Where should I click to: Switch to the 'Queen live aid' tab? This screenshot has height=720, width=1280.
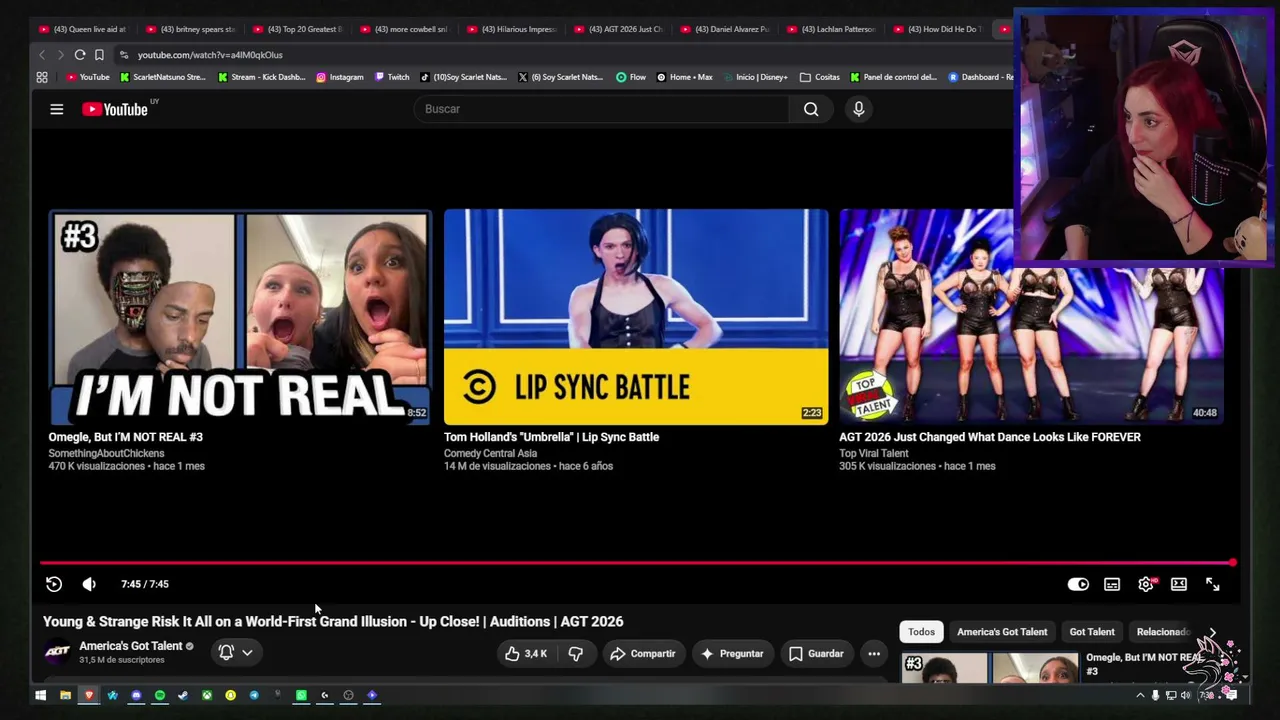tap(83, 29)
